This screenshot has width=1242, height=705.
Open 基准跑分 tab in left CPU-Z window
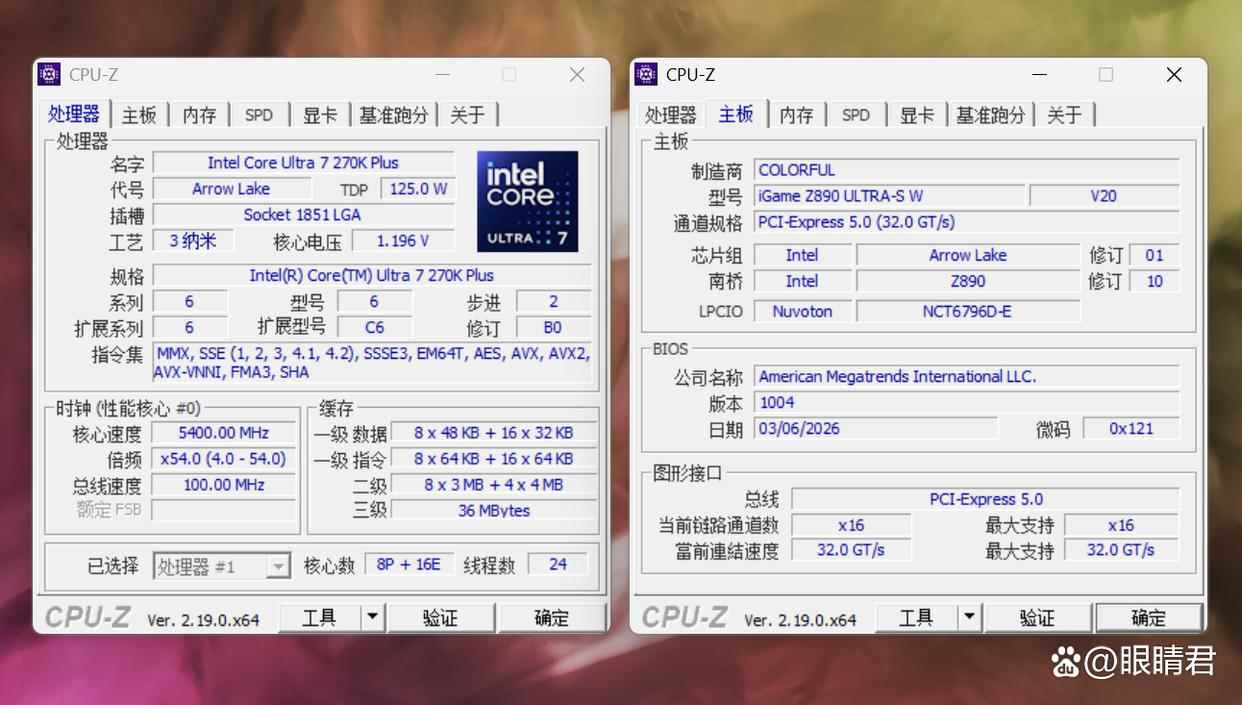[x=394, y=115]
